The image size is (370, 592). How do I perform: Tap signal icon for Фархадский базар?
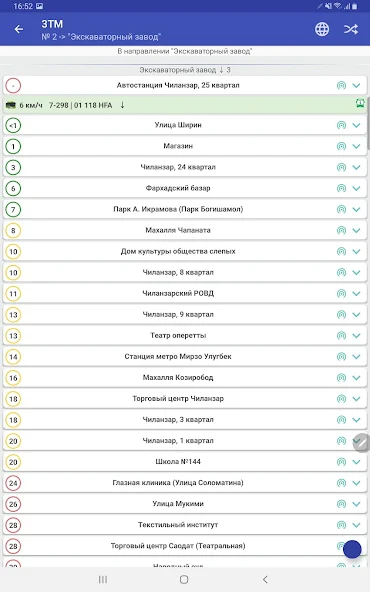pyautogui.click(x=341, y=188)
